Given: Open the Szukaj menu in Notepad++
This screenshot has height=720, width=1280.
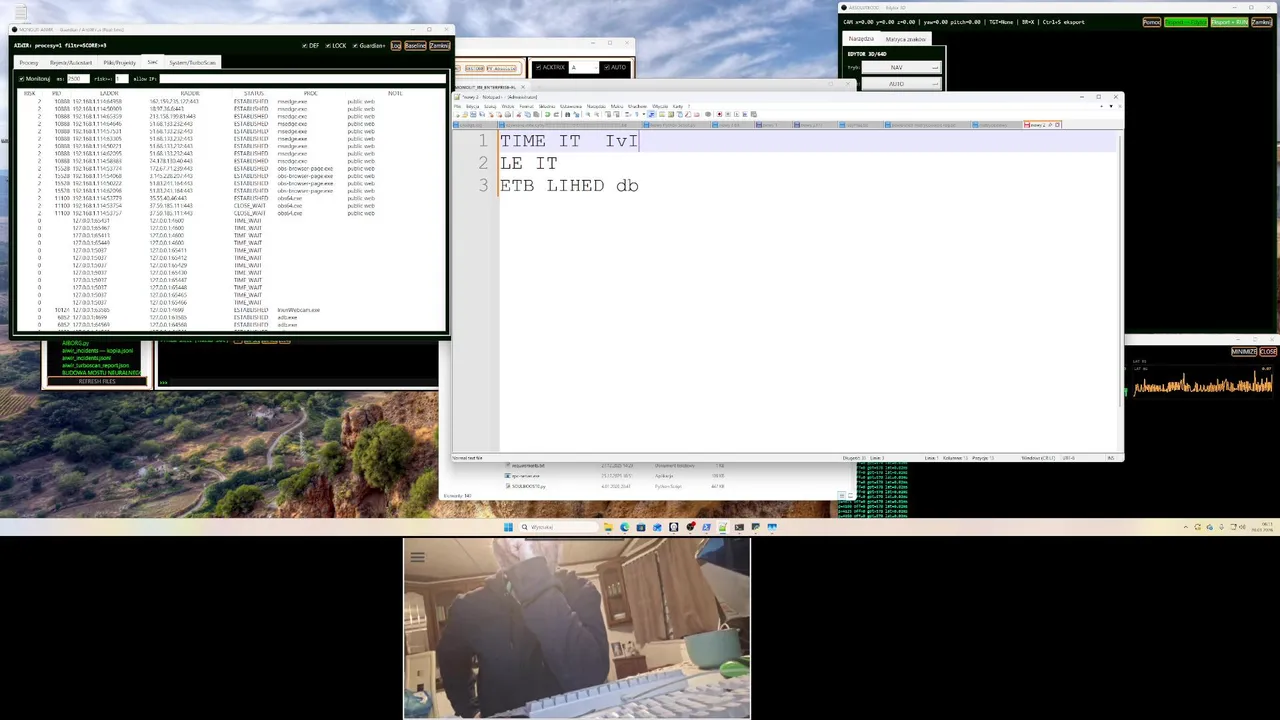Looking at the screenshot, I should coord(490,106).
